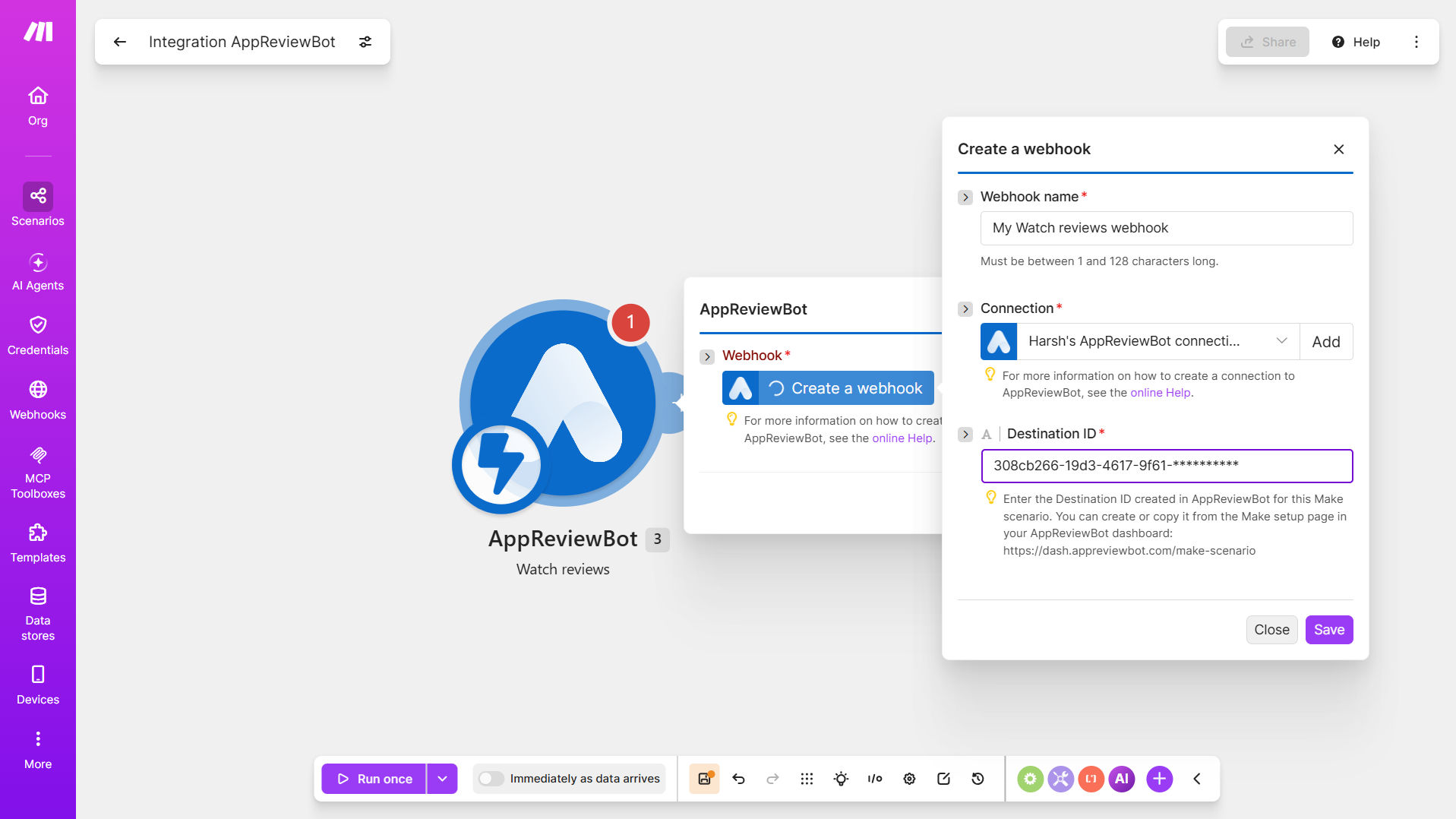Save the new webhook

tap(1329, 630)
